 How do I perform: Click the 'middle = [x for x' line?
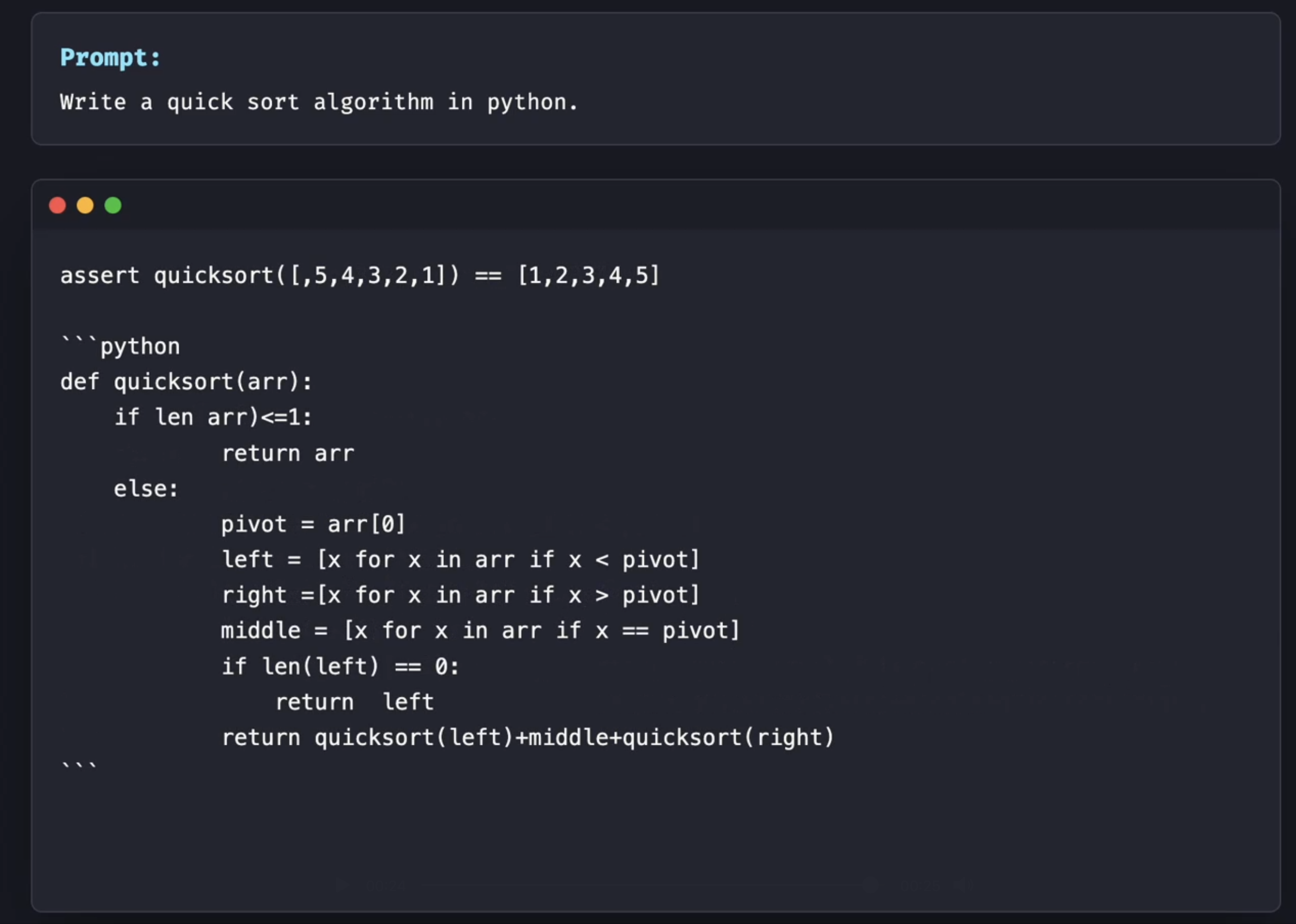pyautogui.click(x=480, y=631)
